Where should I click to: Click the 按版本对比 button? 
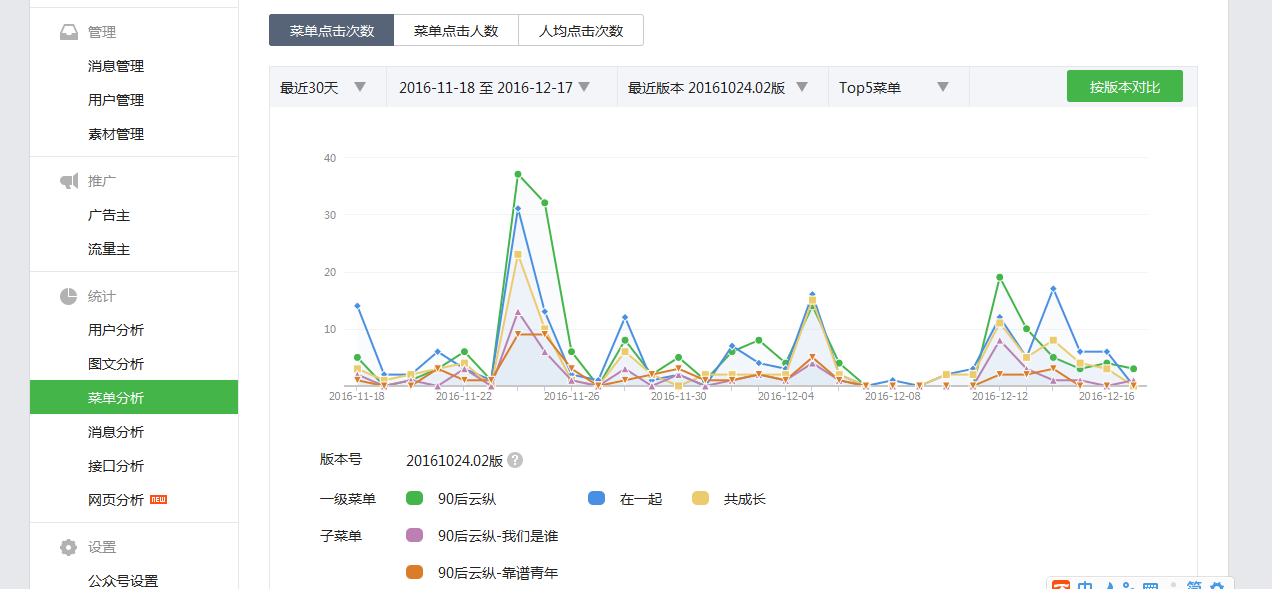click(1124, 86)
